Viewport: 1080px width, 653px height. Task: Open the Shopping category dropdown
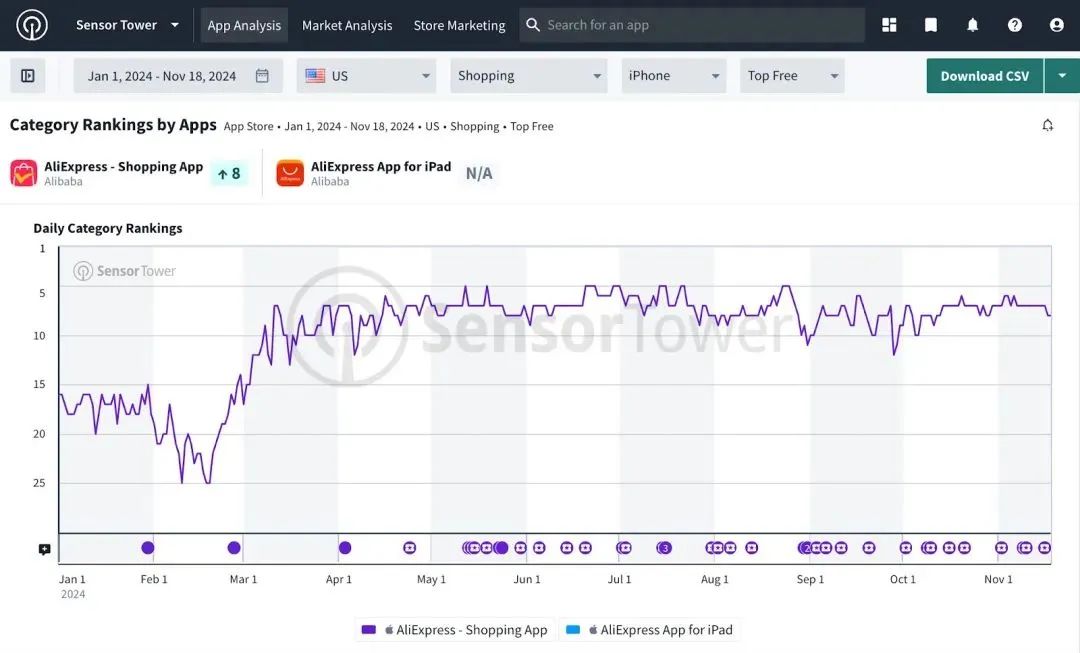coord(528,76)
